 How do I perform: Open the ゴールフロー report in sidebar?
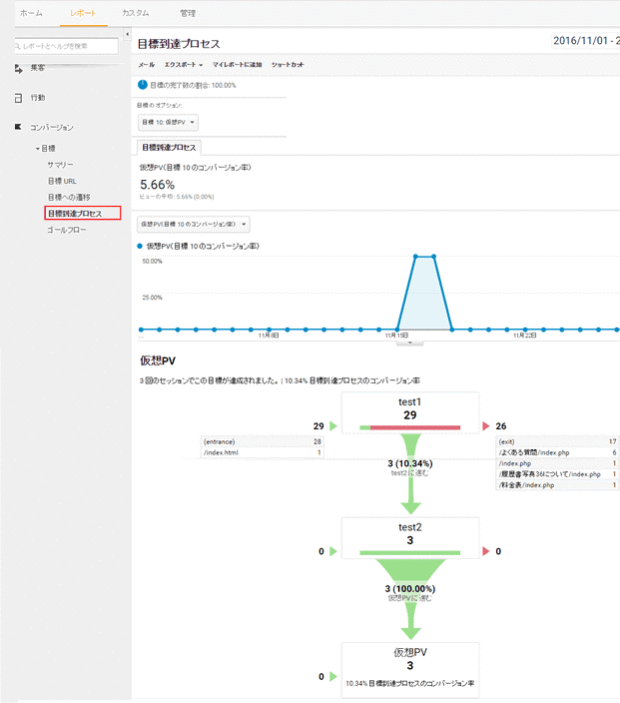(66, 230)
